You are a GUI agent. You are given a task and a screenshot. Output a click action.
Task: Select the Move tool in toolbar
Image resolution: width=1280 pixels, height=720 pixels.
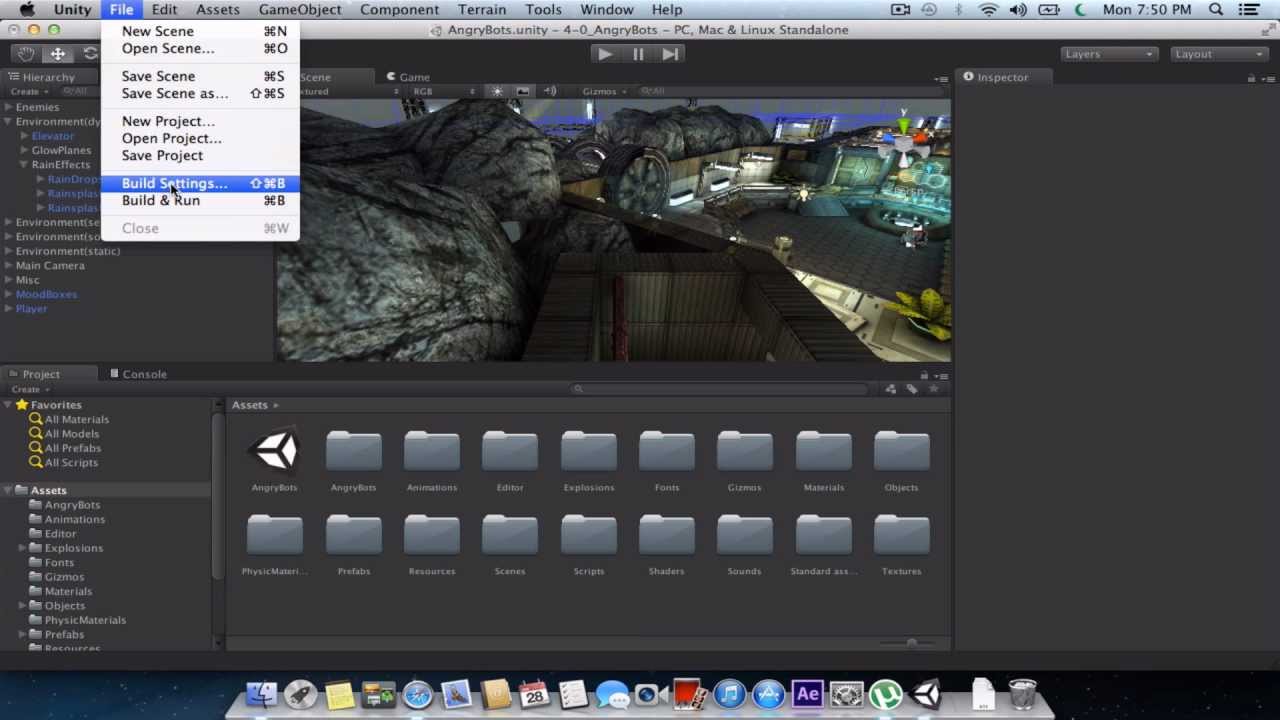click(58, 54)
